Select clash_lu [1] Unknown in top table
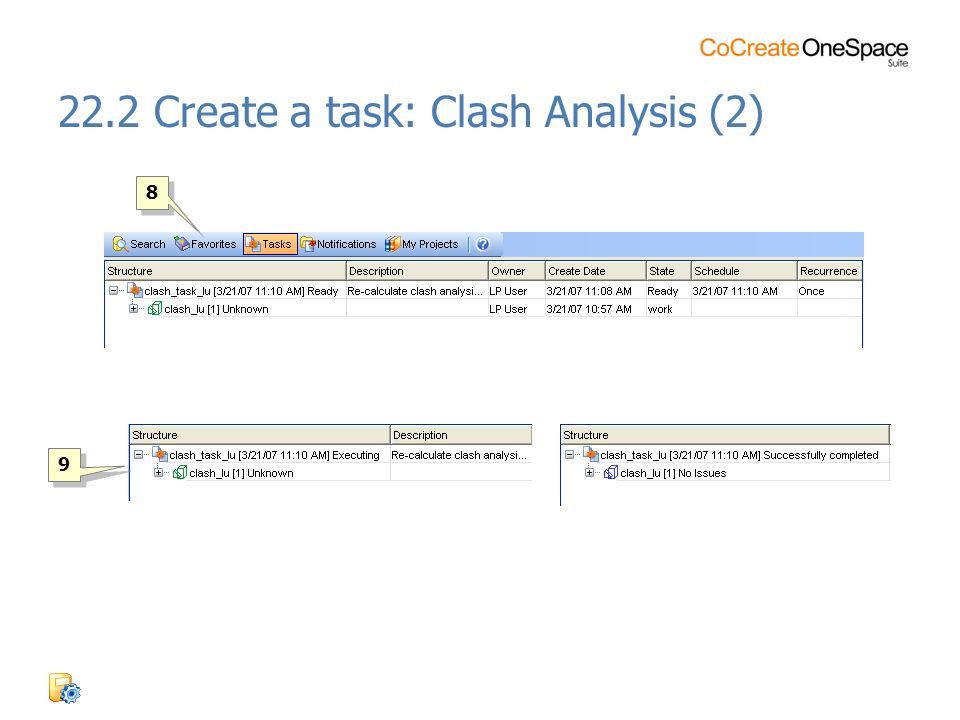The image size is (960, 720). coord(216,309)
